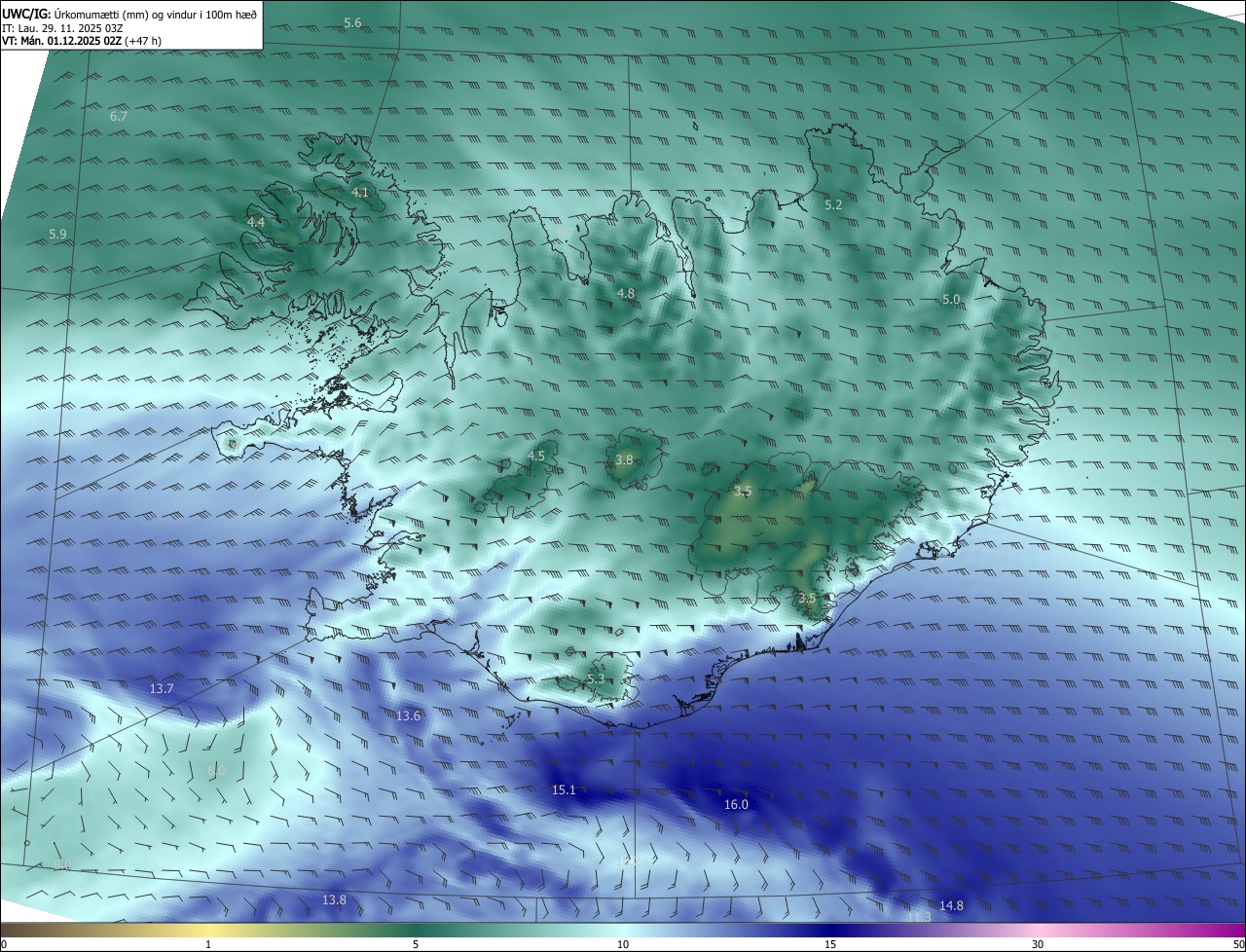Viewport: 1246px width, 952px height.
Task: Select the 4.4 value in the Westfjords
Action: coord(256,223)
